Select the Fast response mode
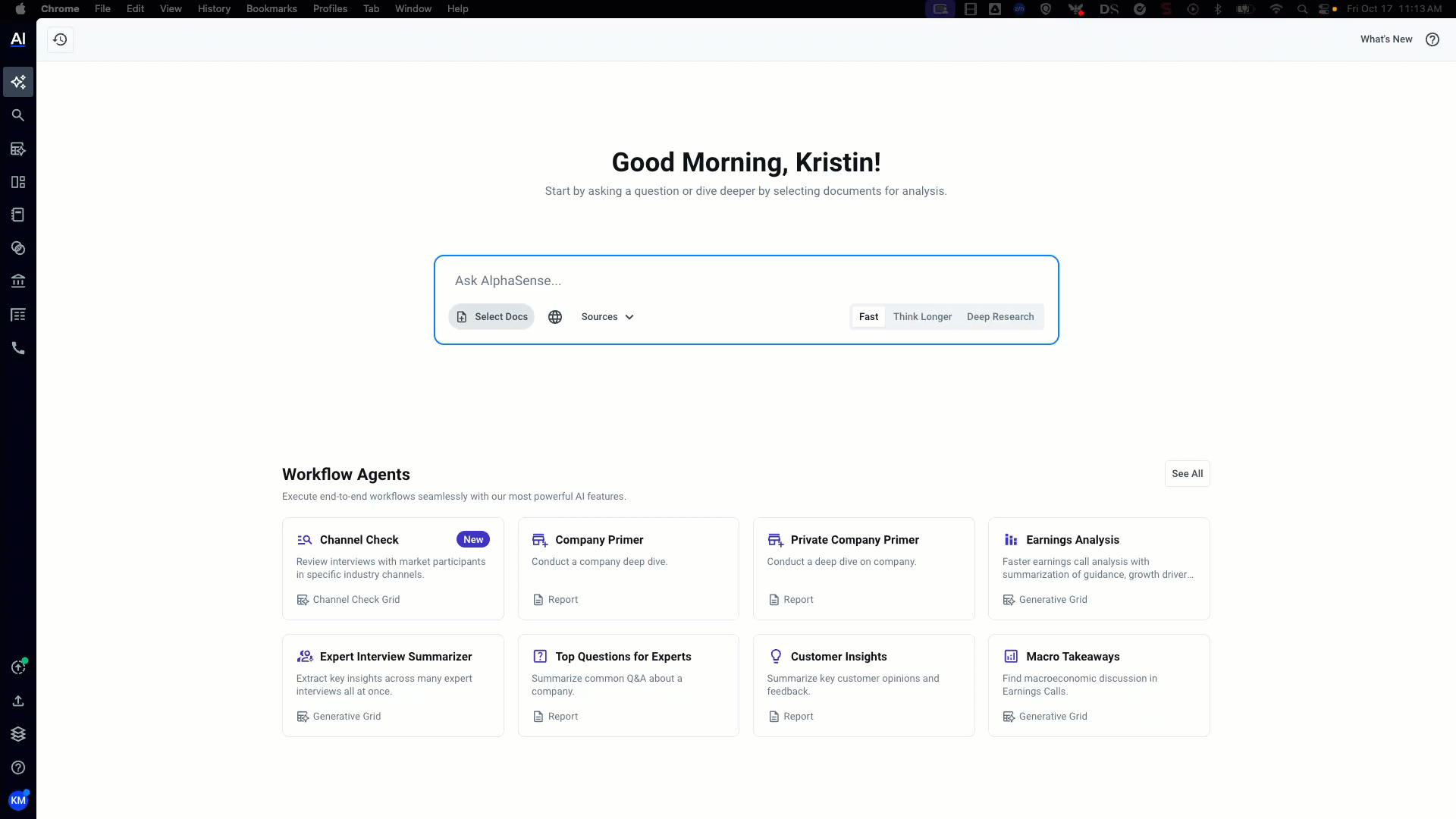 (868, 317)
